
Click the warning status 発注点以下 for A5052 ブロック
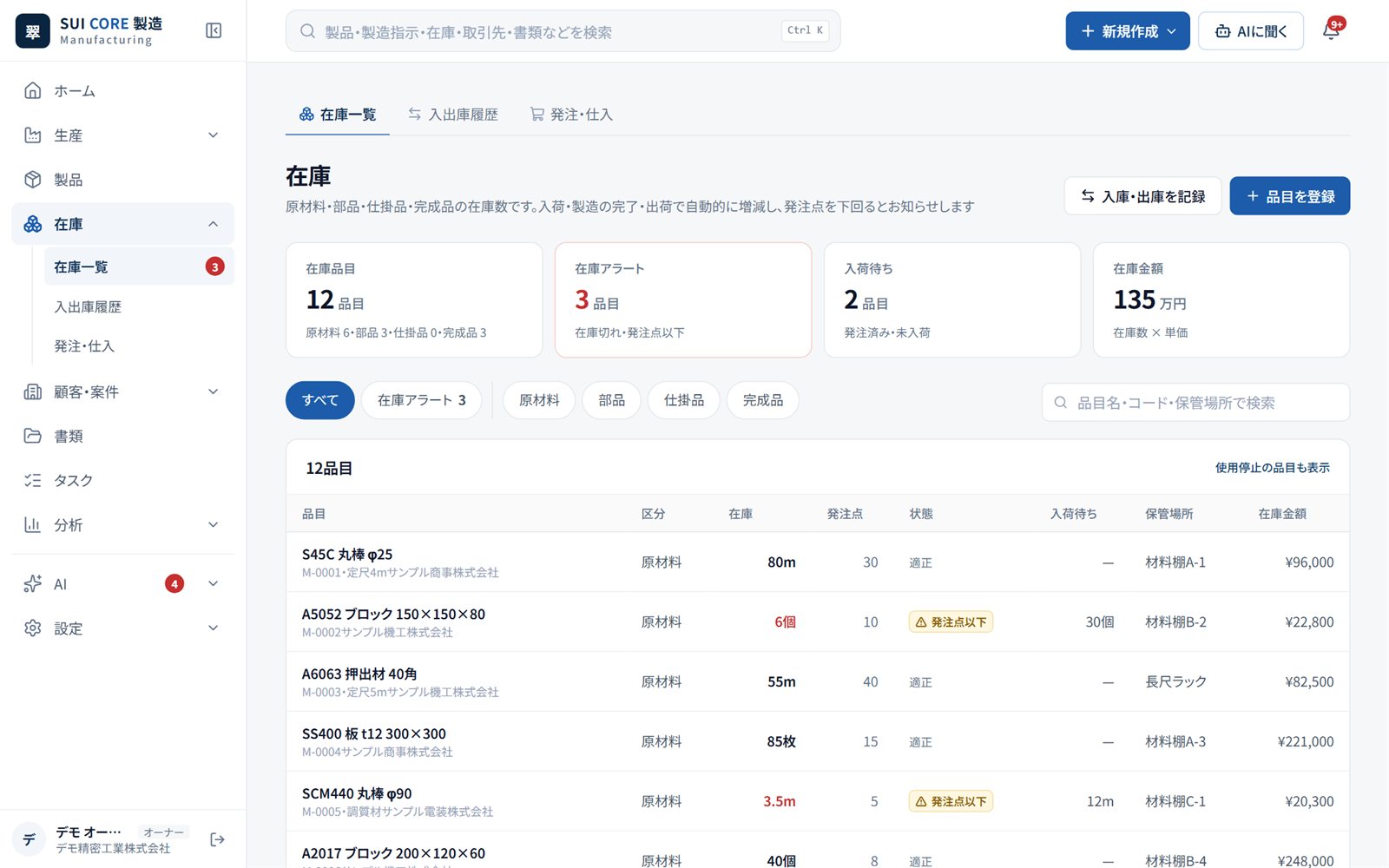pos(951,621)
